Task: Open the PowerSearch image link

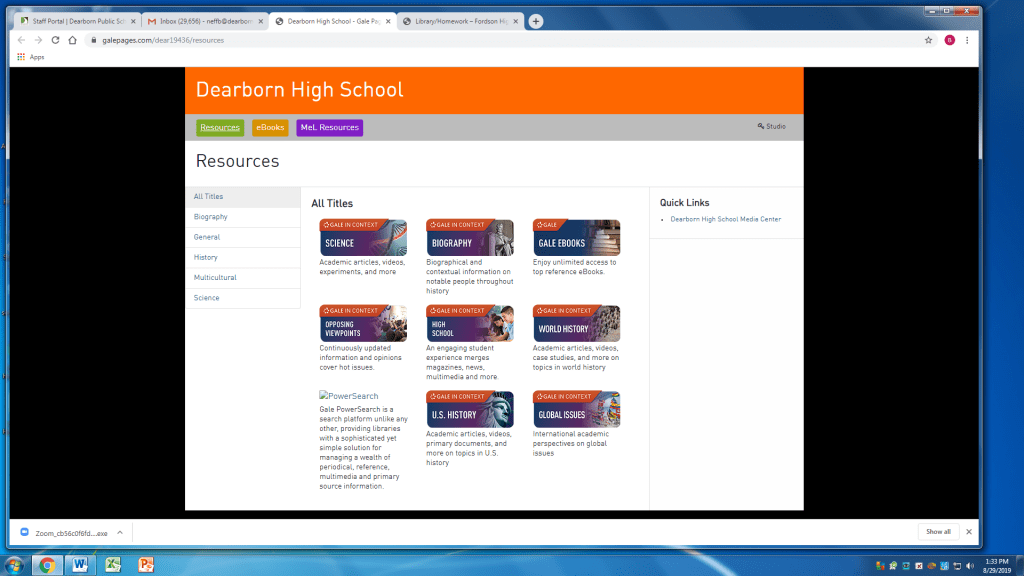Action: coord(349,396)
